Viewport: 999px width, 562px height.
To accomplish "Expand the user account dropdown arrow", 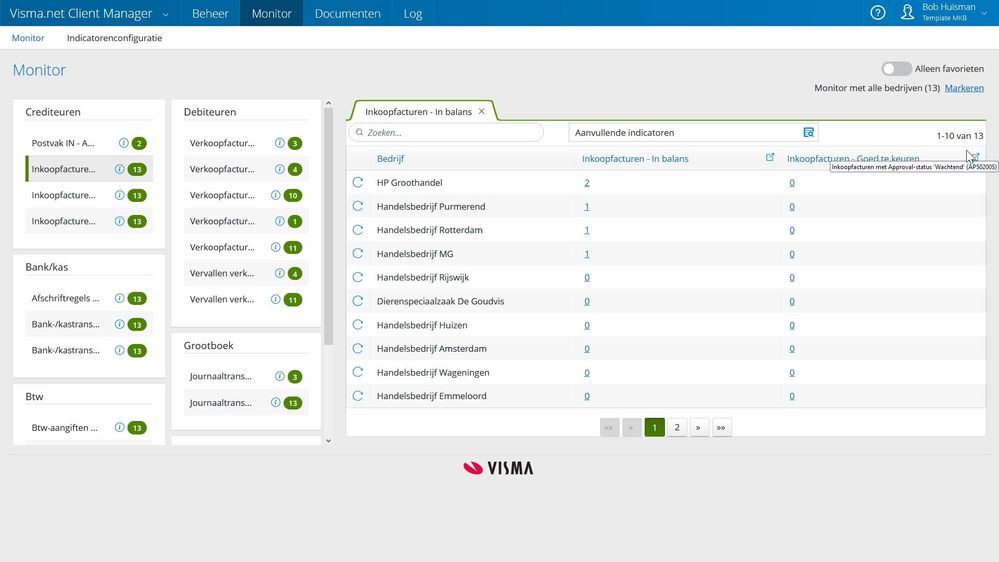I will point(984,13).
